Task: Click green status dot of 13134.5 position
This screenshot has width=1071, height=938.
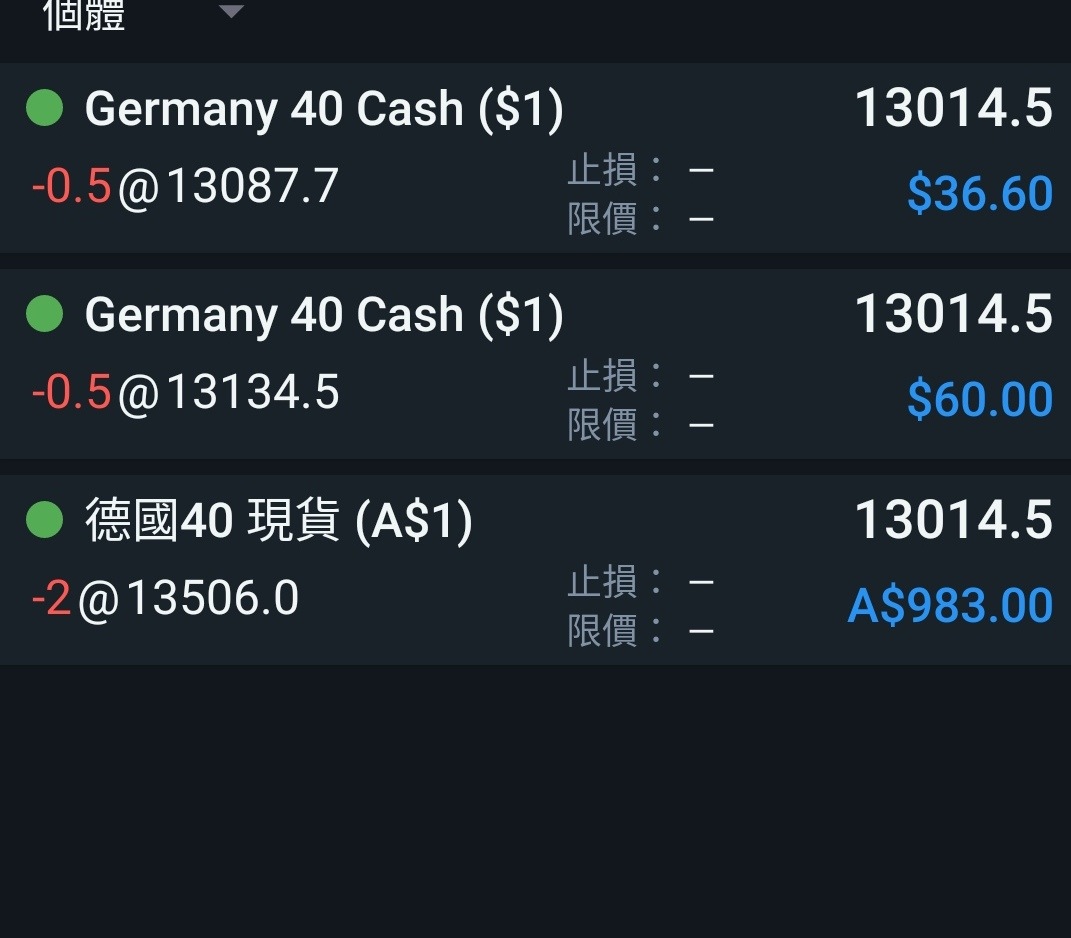Action: (x=44, y=314)
